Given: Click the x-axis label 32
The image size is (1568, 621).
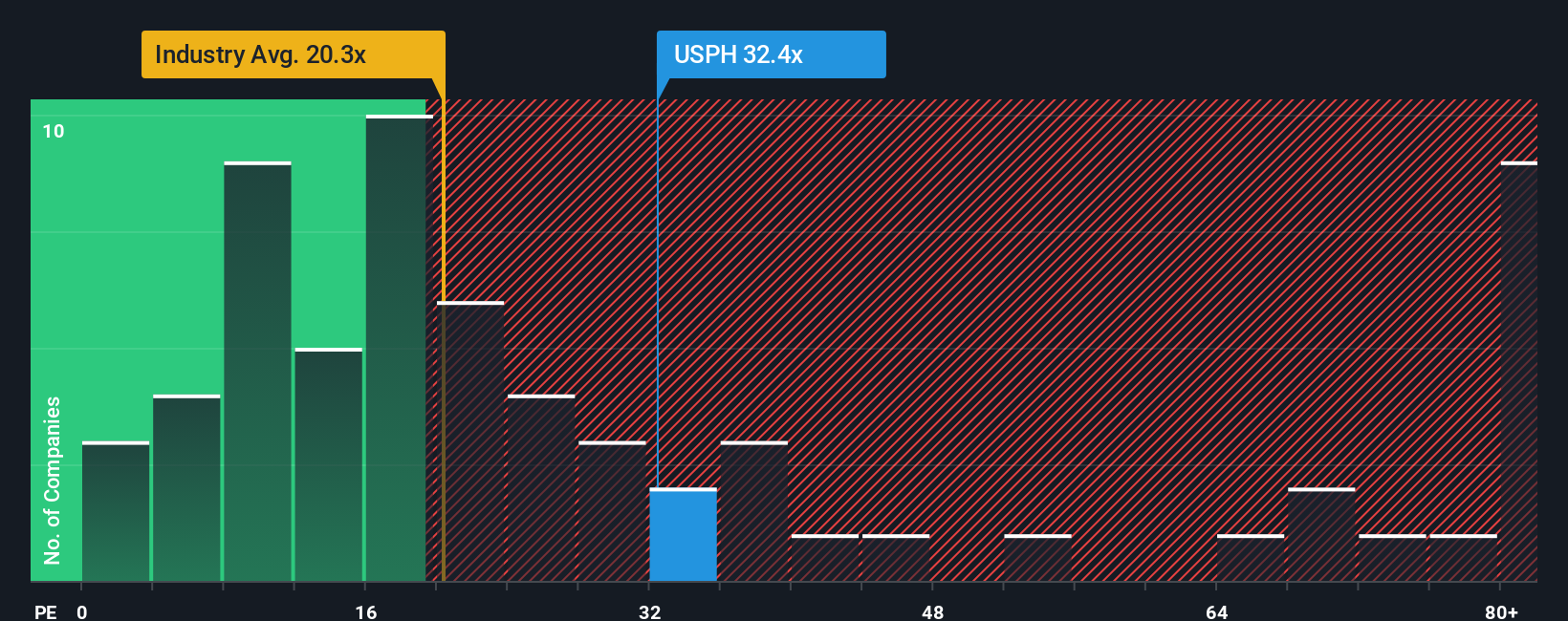Looking at the screenshot, I should [650, 611].
